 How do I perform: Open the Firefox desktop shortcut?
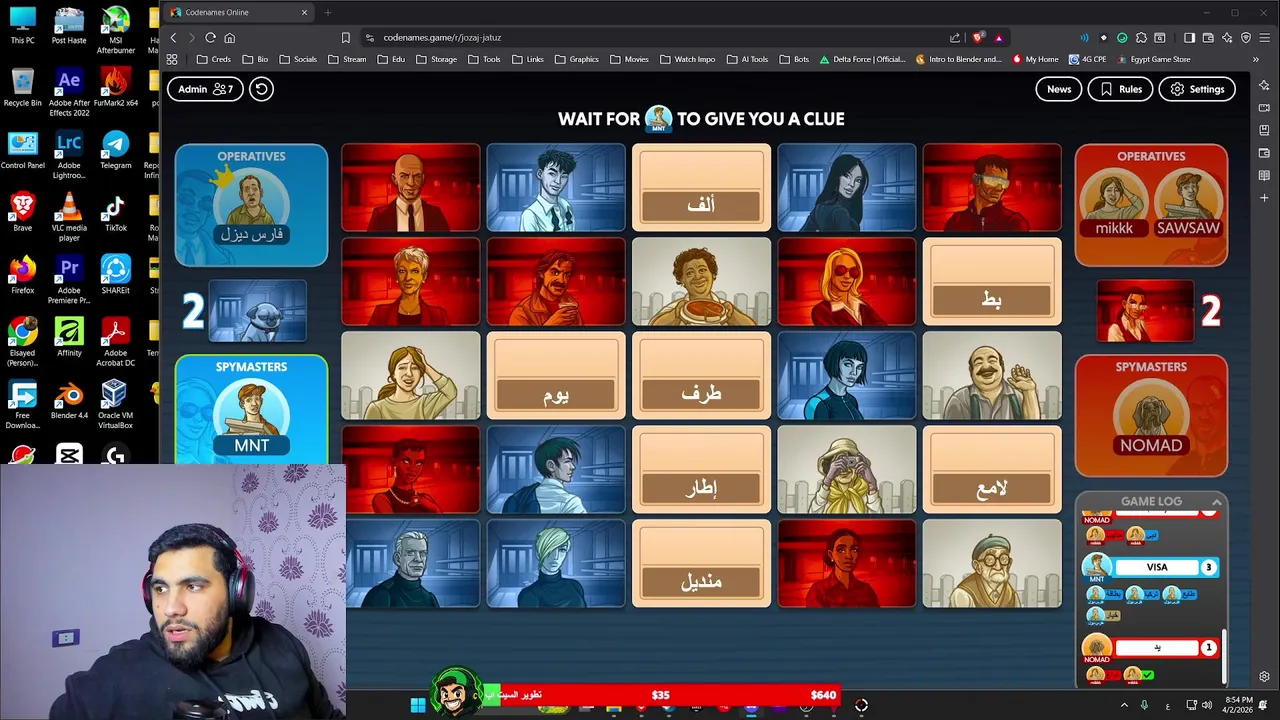pos(22,275)
